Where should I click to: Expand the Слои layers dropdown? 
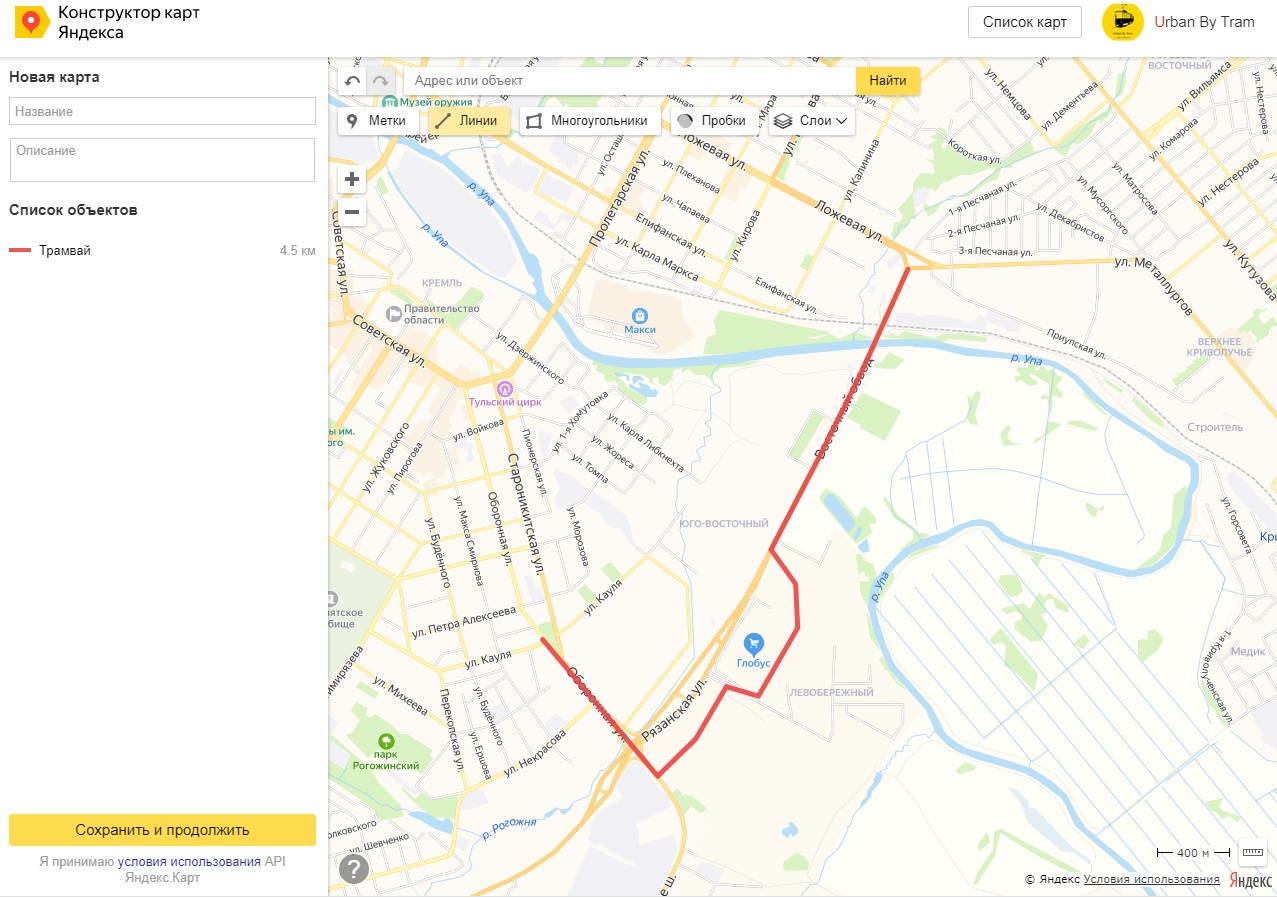[812, 121]
